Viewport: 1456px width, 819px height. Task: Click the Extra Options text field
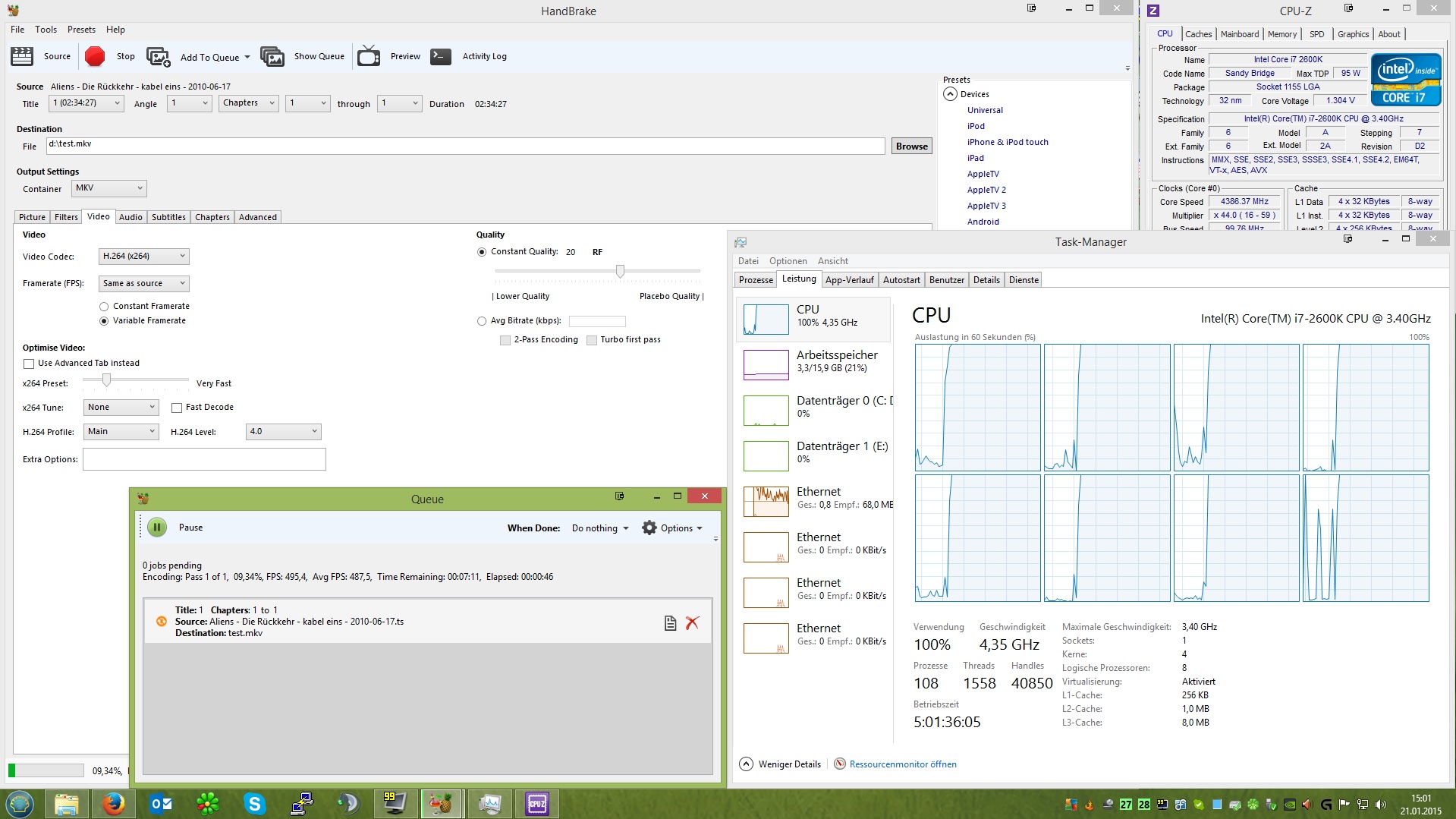pos(204,459)
